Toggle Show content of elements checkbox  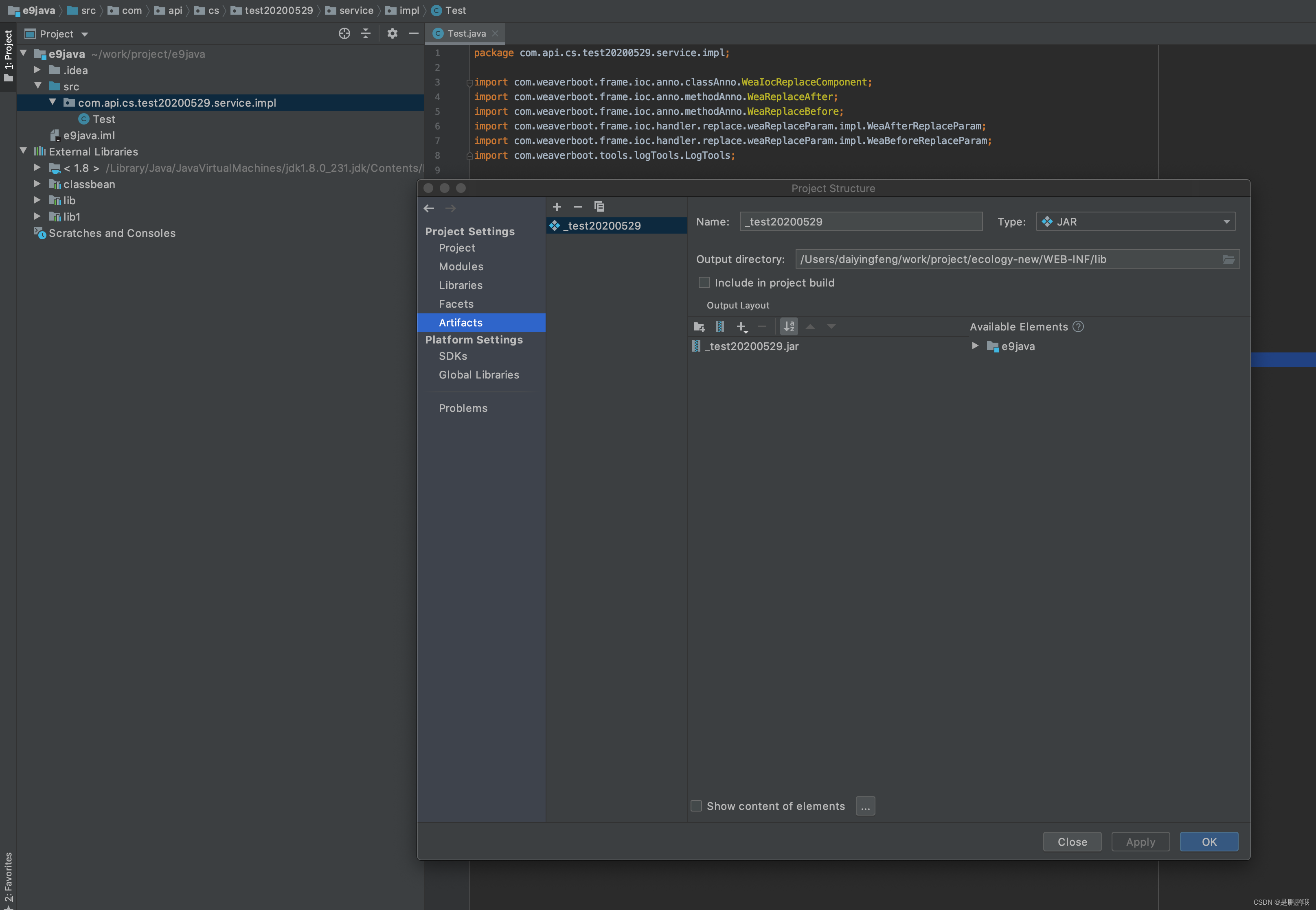click(x=697, y=806)
